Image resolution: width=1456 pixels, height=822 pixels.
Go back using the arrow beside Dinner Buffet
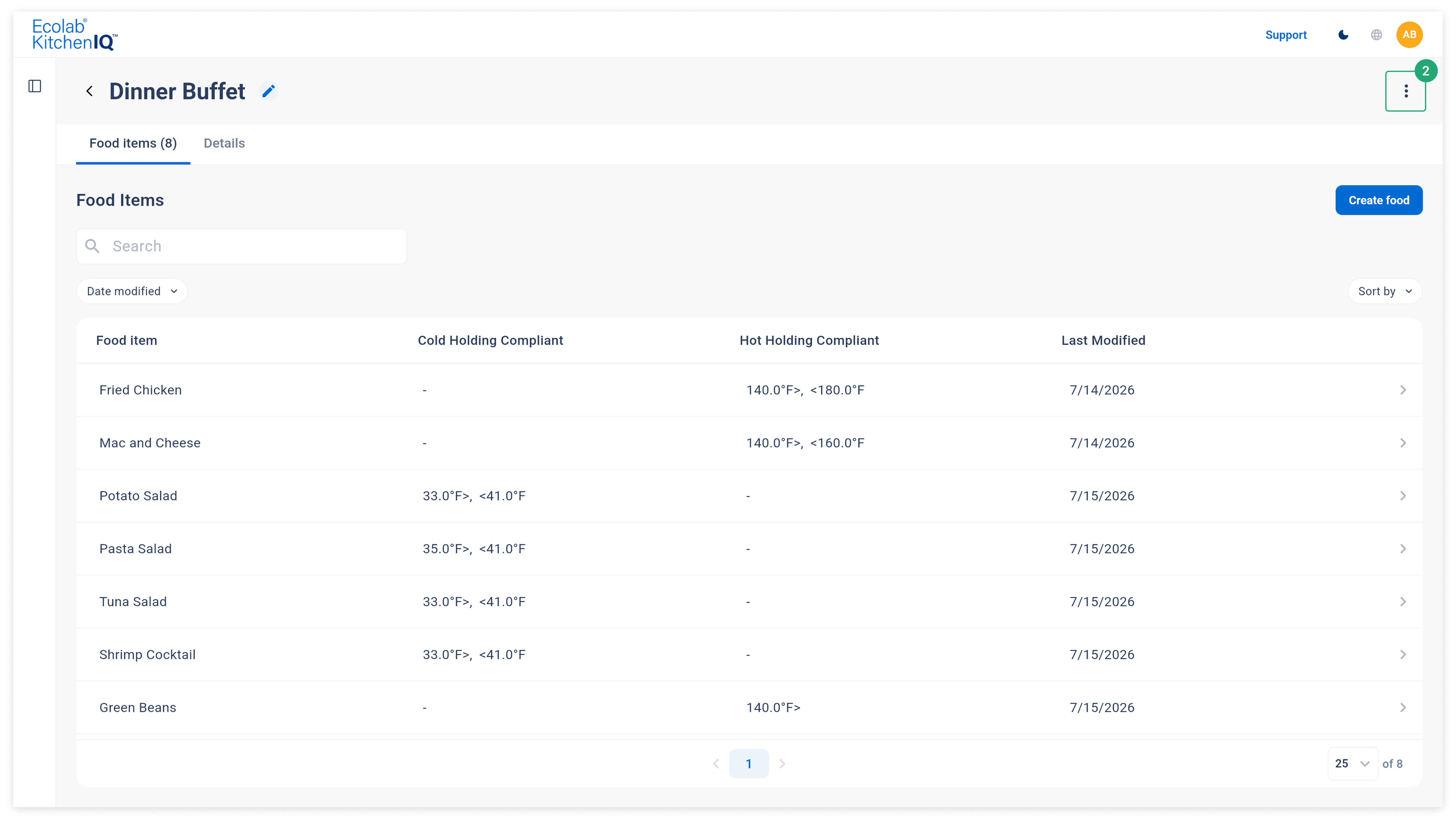pyautogui.click(x=89, y=91)
